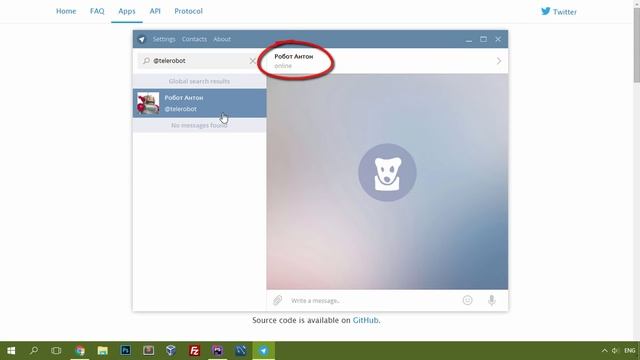This screenshot has width=640, height=360.
Task: Open the Protocol tab on the website
Action: [189, 11]
